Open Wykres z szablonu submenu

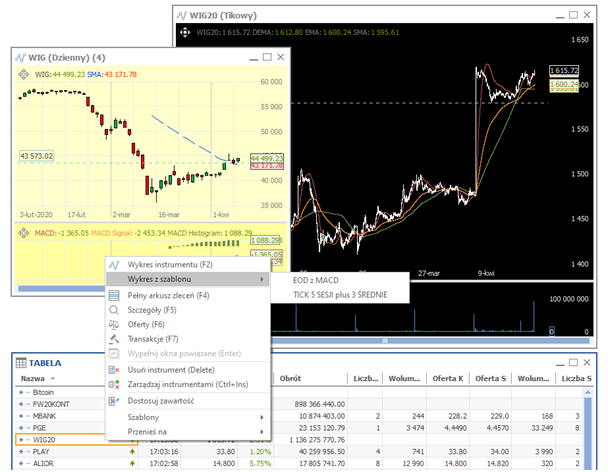(x=188, y=279)
